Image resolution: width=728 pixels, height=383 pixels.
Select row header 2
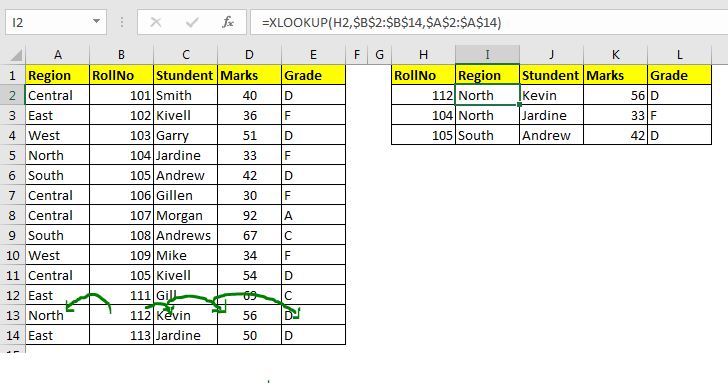tap(13, 96)
